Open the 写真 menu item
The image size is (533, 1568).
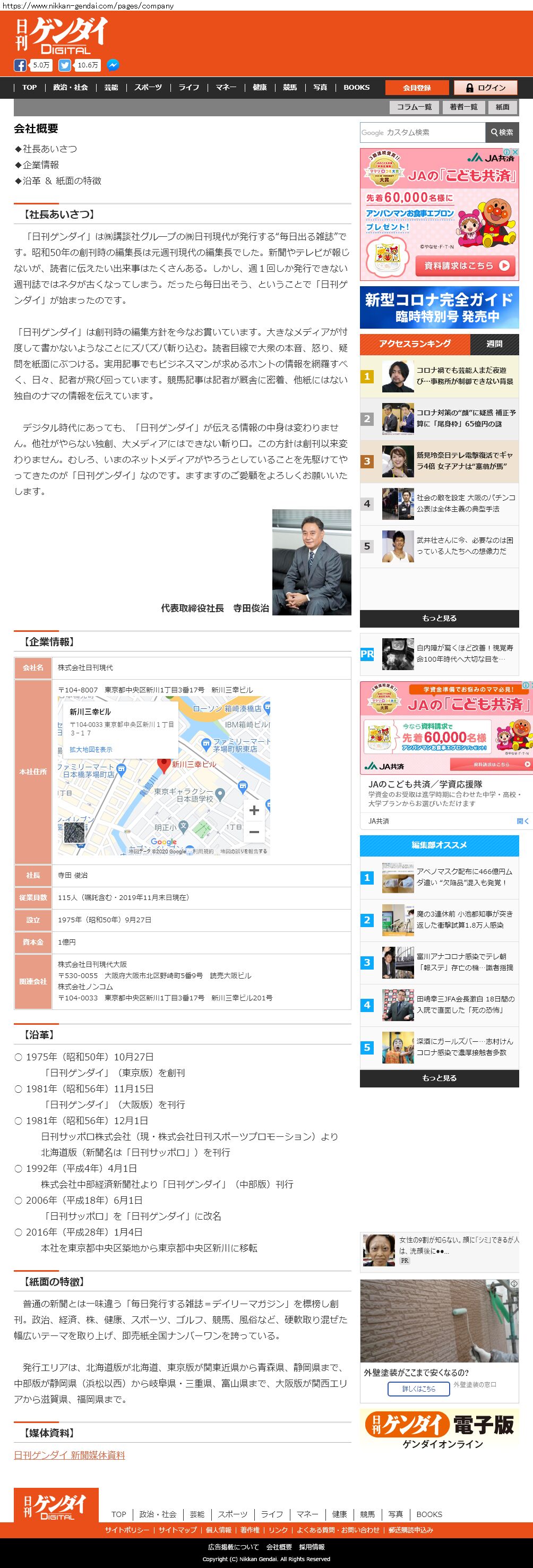[x=320, y=88]
